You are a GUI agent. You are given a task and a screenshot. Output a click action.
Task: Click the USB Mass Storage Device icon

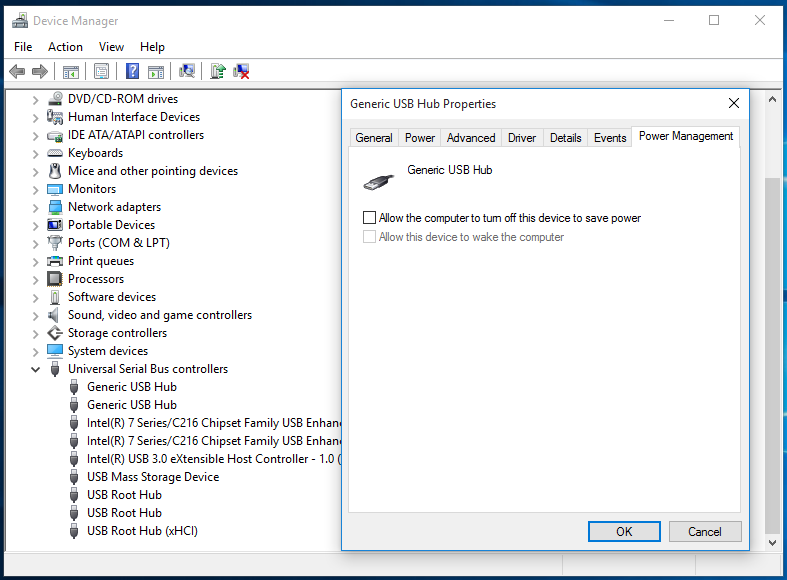[x=74, y=477]
